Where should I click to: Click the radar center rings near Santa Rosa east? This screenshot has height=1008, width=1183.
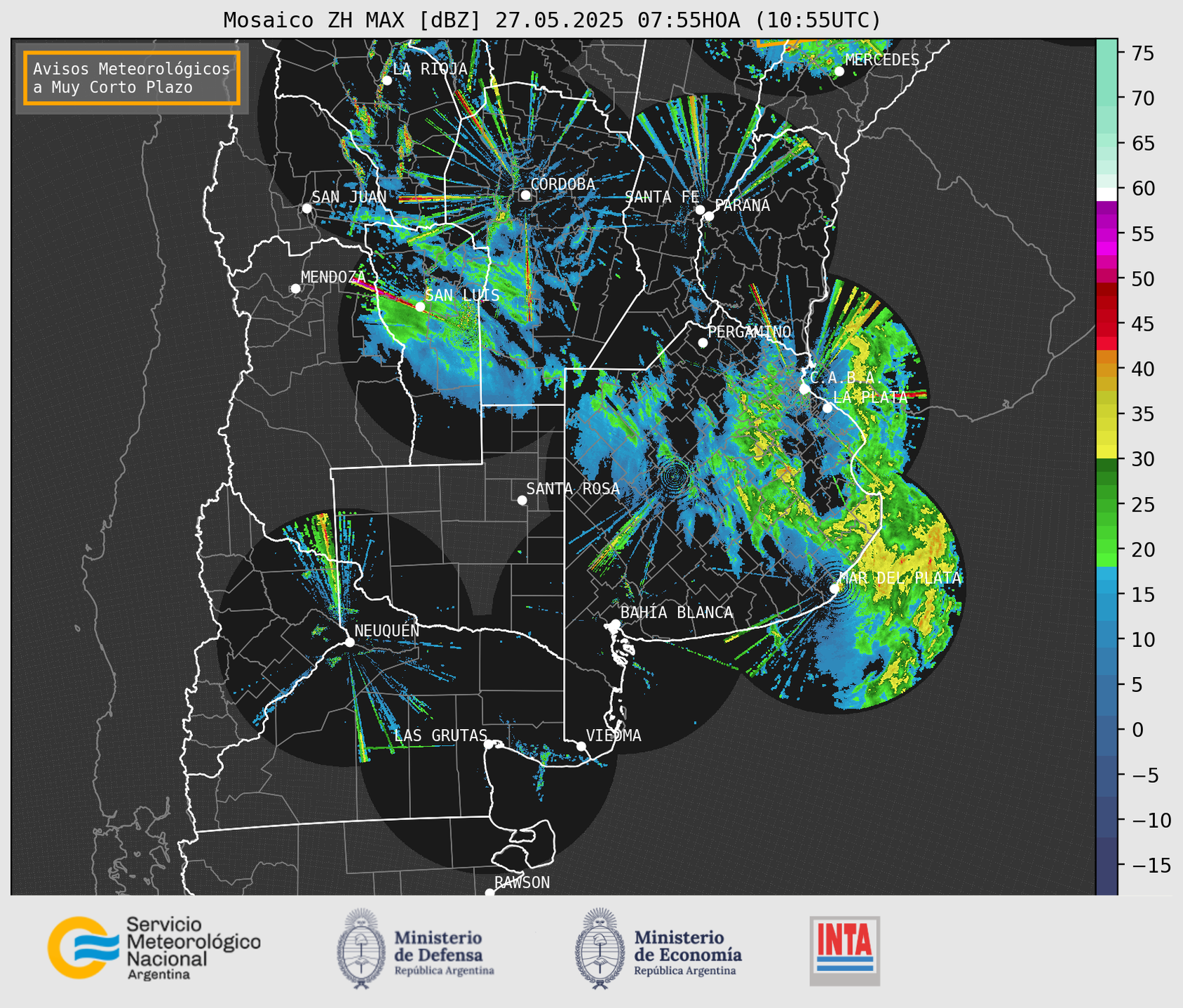[675, 477]
